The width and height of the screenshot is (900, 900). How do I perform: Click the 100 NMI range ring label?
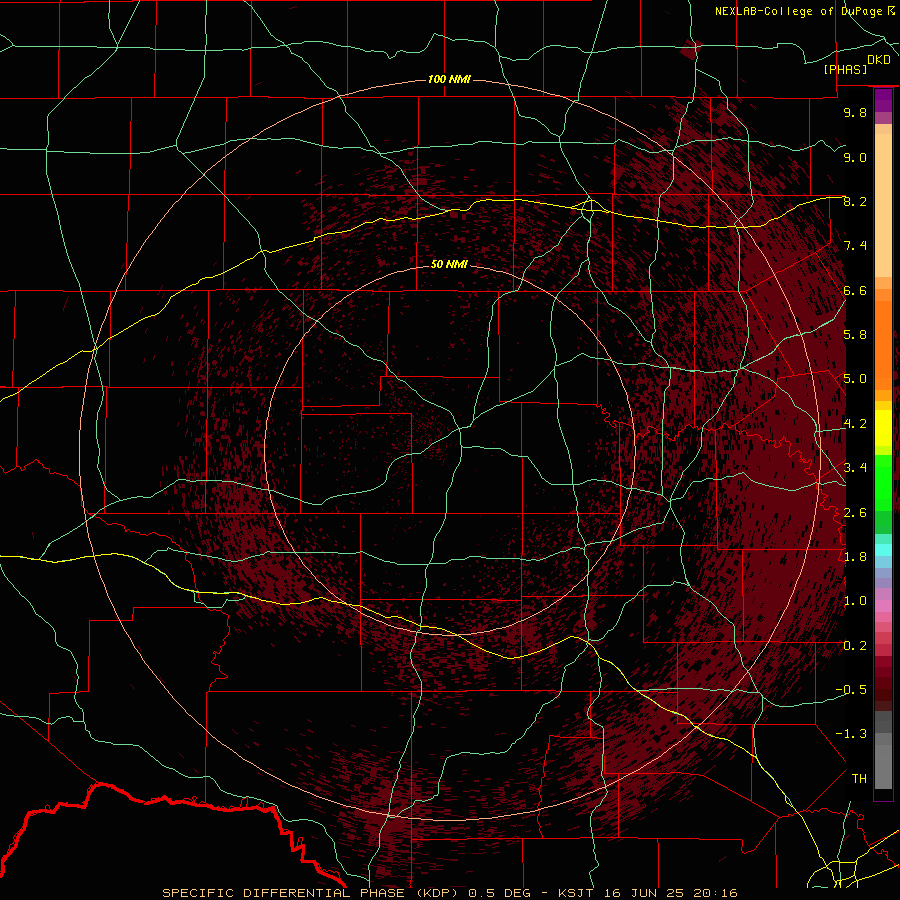click(449, 79)
